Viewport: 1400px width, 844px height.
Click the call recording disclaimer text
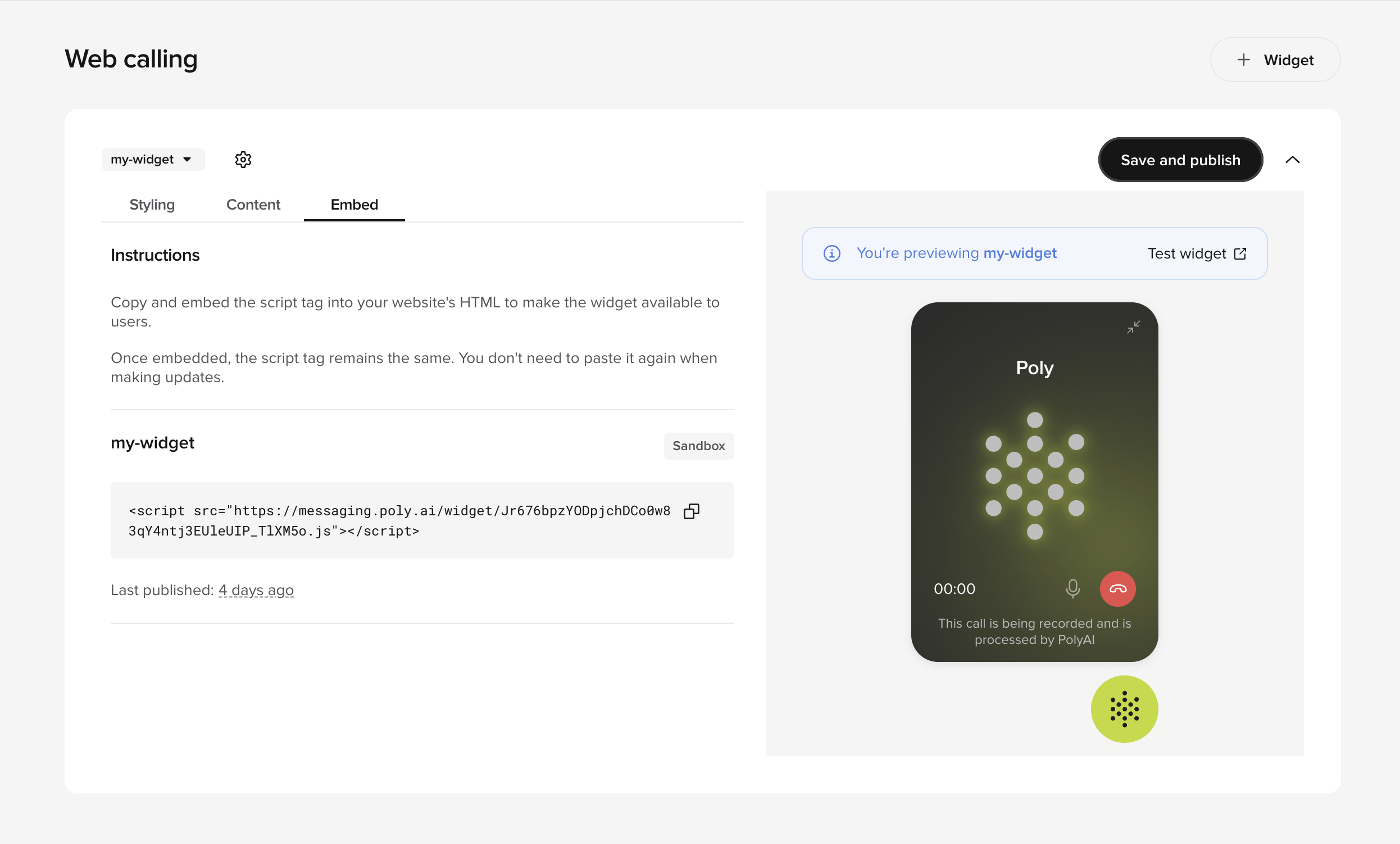(1035, 632)
